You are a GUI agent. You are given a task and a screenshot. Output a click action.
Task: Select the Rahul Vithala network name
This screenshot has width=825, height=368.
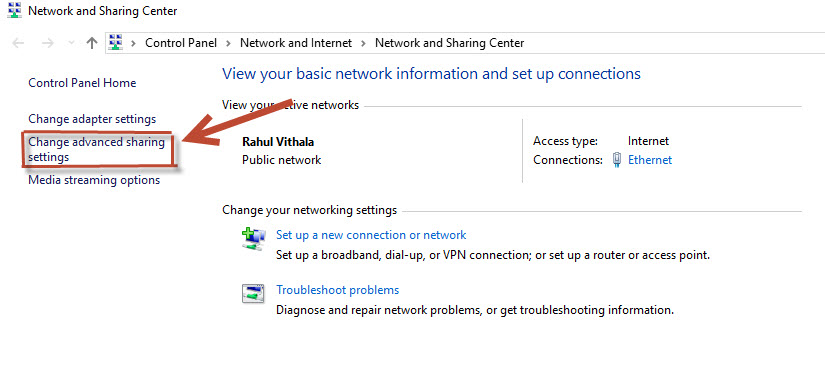point(278,142)
